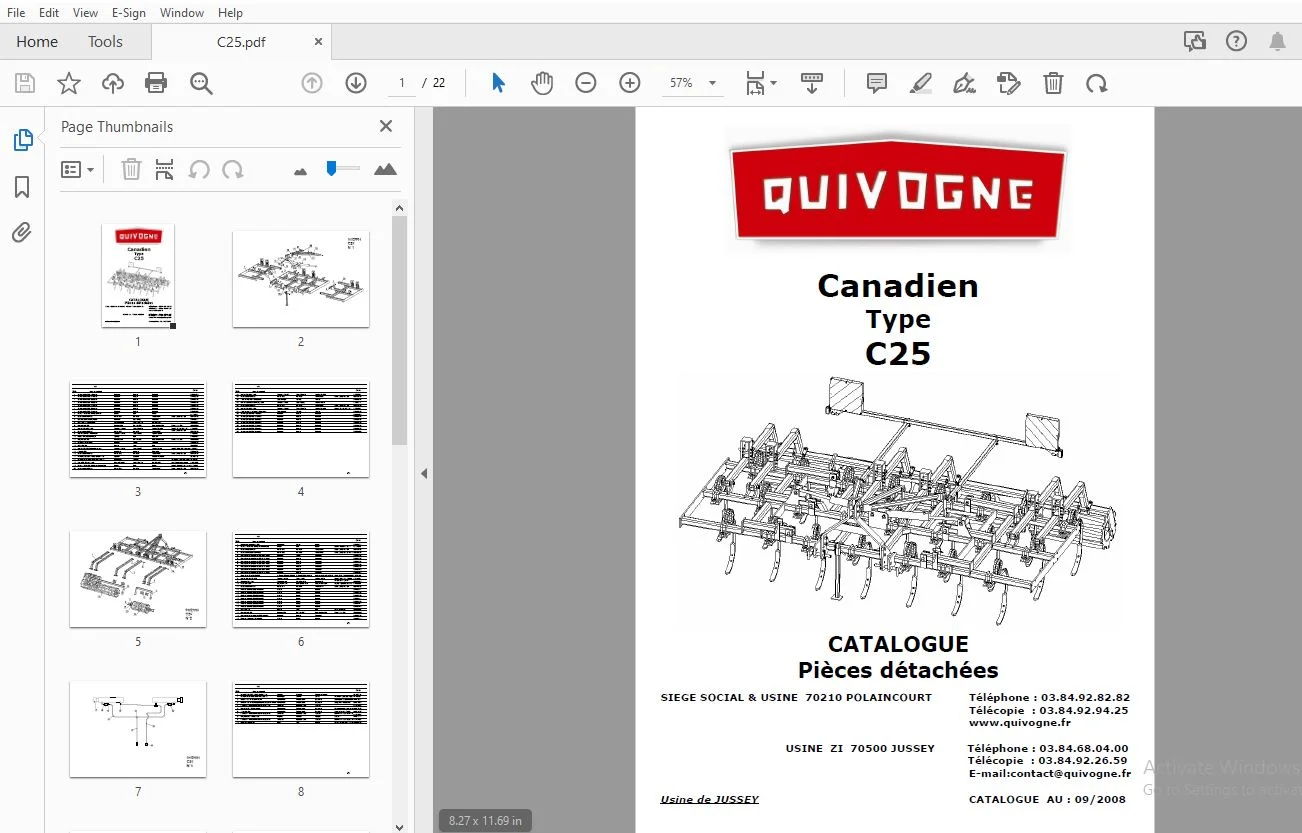Open the Bookmarks sidebar icon
The height and width of the screenshot is (833, 1302).
click(22, 187)
